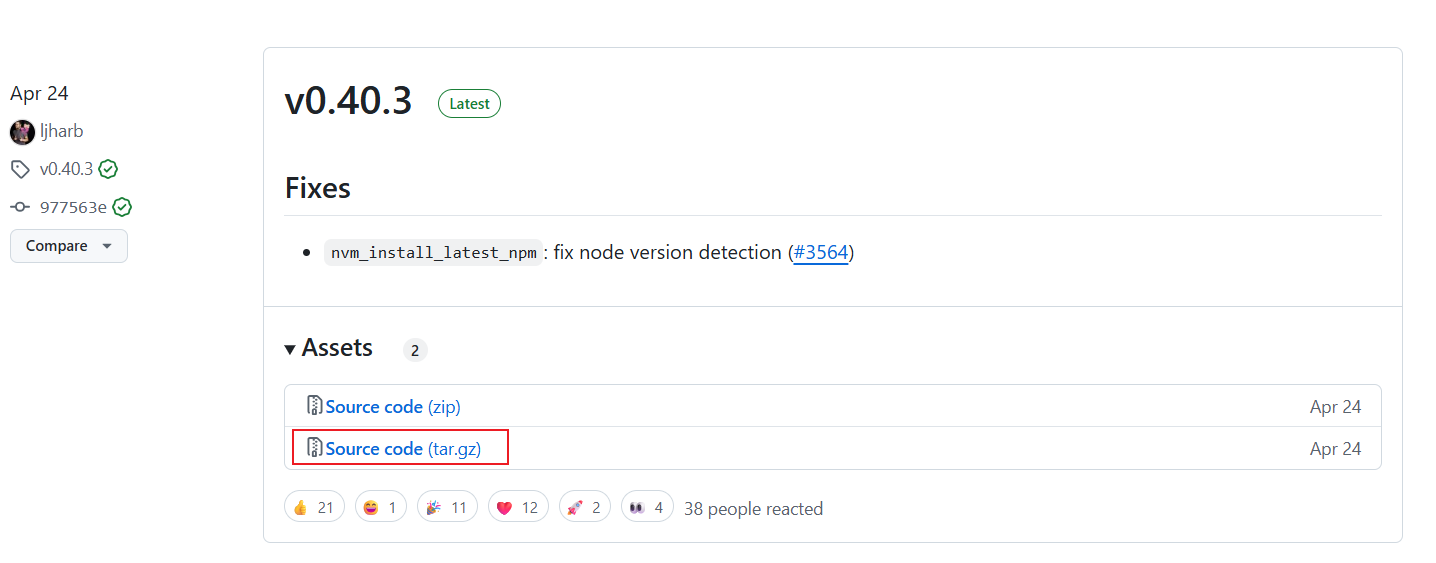Click verified checkmark next to v0.40.3 tag
Image resolution: width=1436 pixels, height=563 pixels.
(108, 169)
